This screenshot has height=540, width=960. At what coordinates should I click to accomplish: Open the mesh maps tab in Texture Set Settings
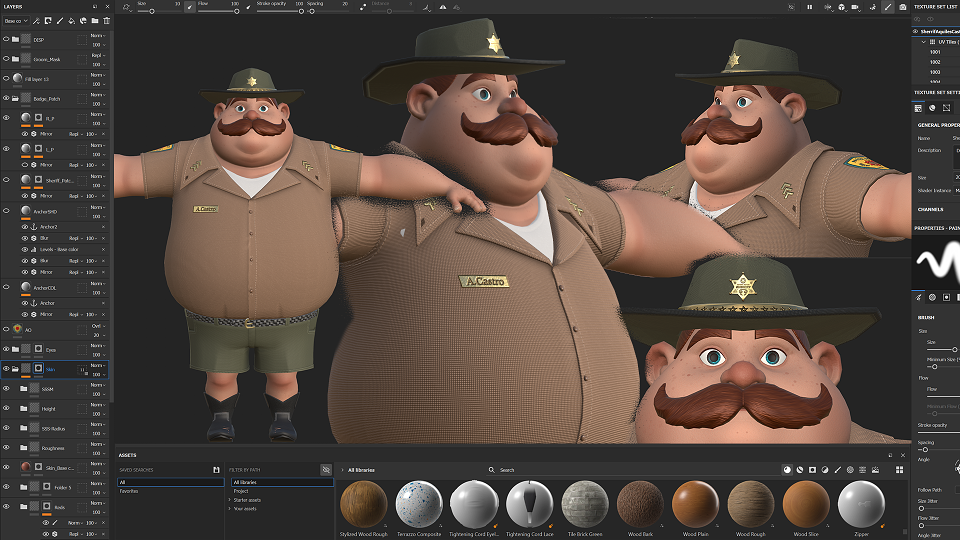tap(932, 108)
